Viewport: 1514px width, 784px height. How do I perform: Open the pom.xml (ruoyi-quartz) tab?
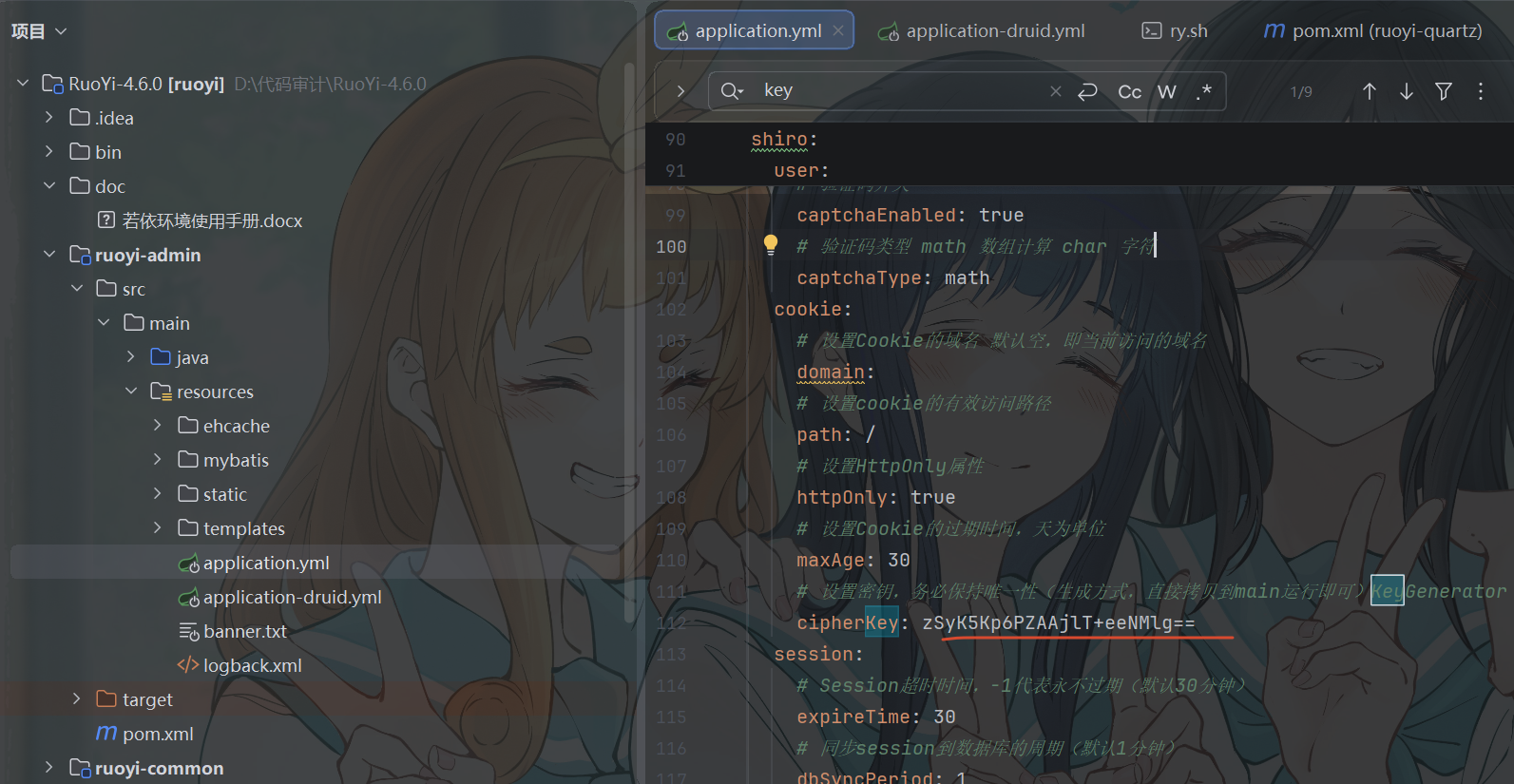[1372, 30]
